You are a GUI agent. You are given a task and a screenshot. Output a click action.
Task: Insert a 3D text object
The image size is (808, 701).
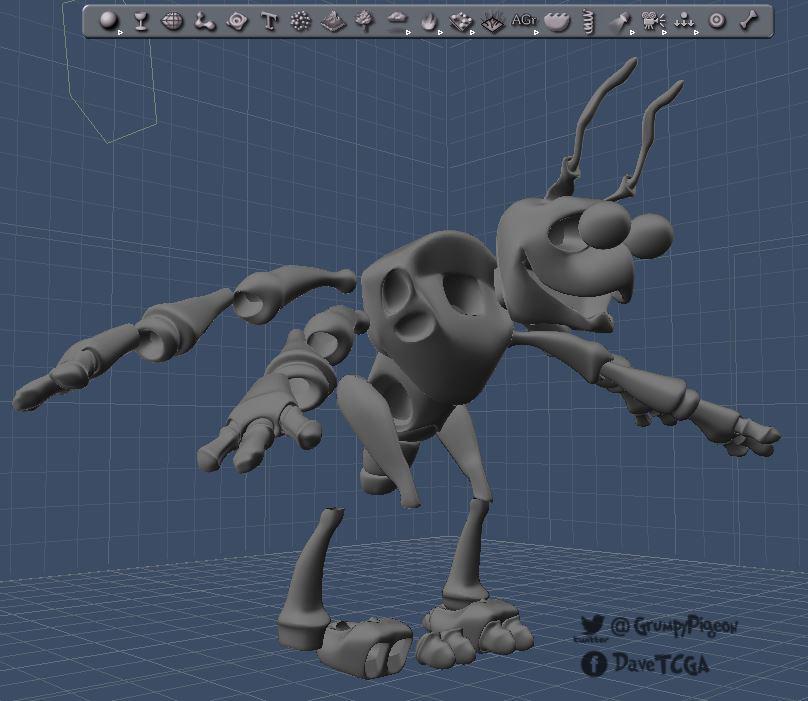(x=269, y=22)
